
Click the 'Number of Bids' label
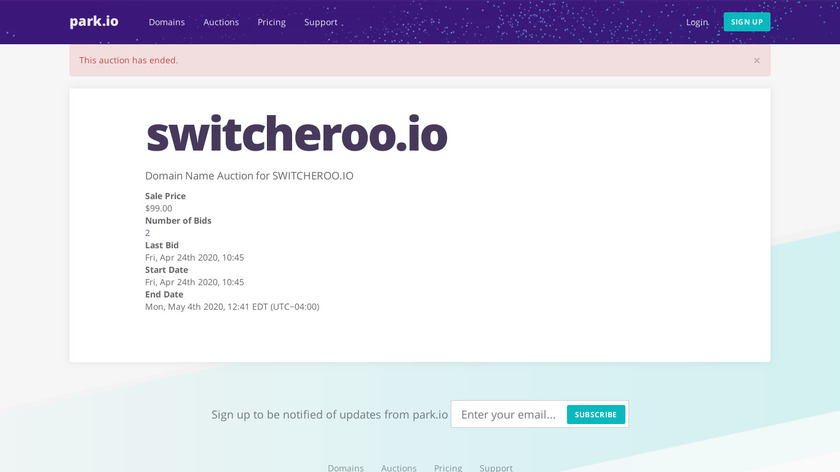(178, 221)
